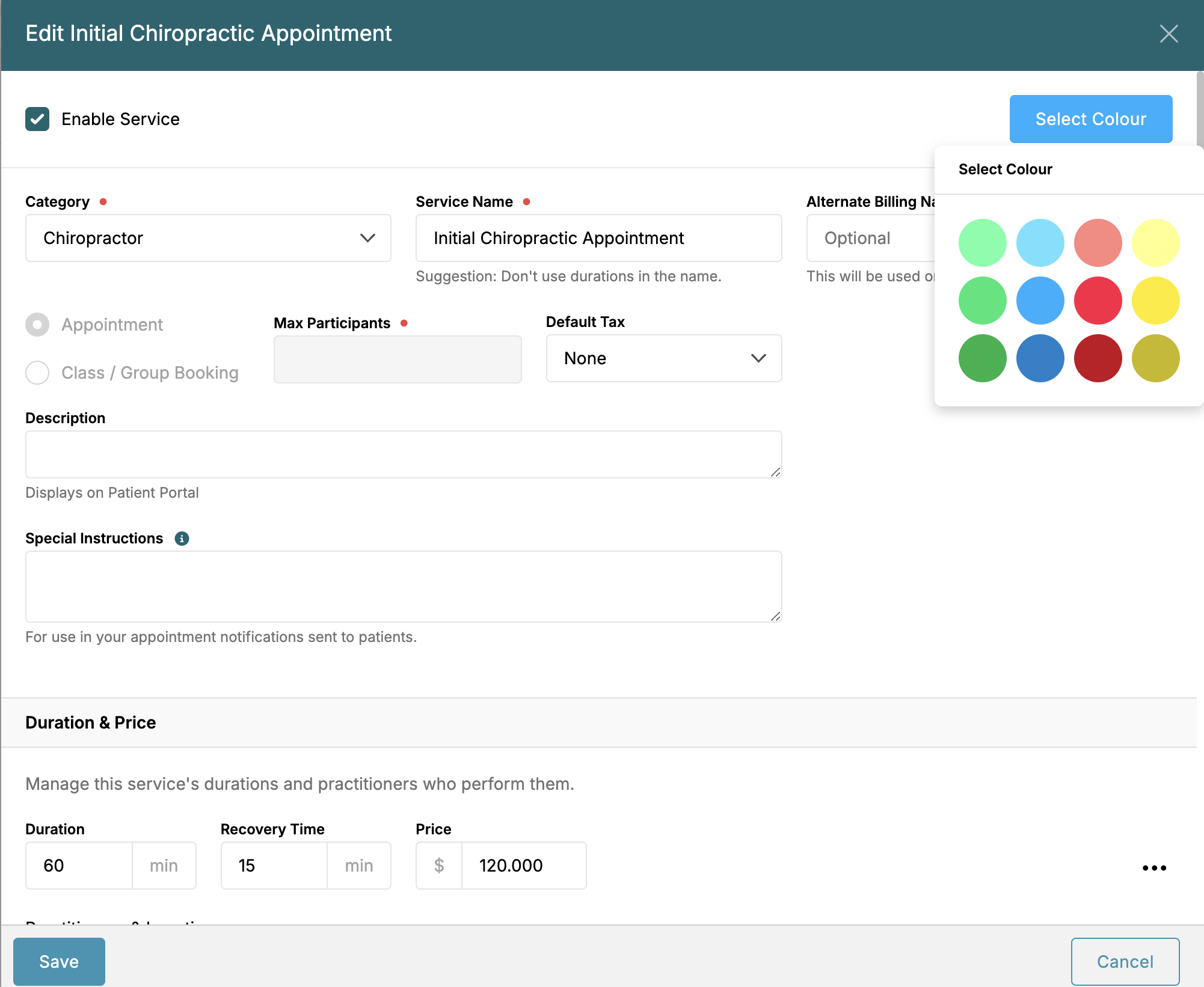Screen dimensions: 1204x987
Task: Select the dark blue colour swatch
Action: pyautogui.click(x=1040, y=358)
